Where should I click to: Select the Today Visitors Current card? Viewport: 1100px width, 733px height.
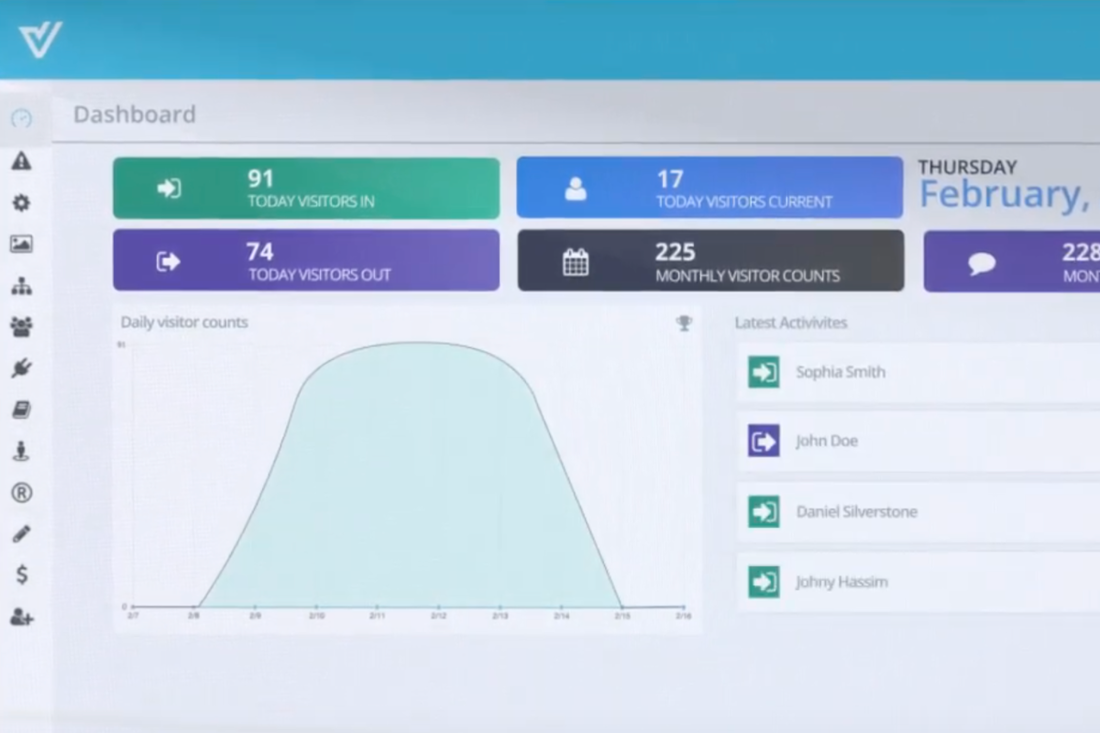(x=709, y=188)
